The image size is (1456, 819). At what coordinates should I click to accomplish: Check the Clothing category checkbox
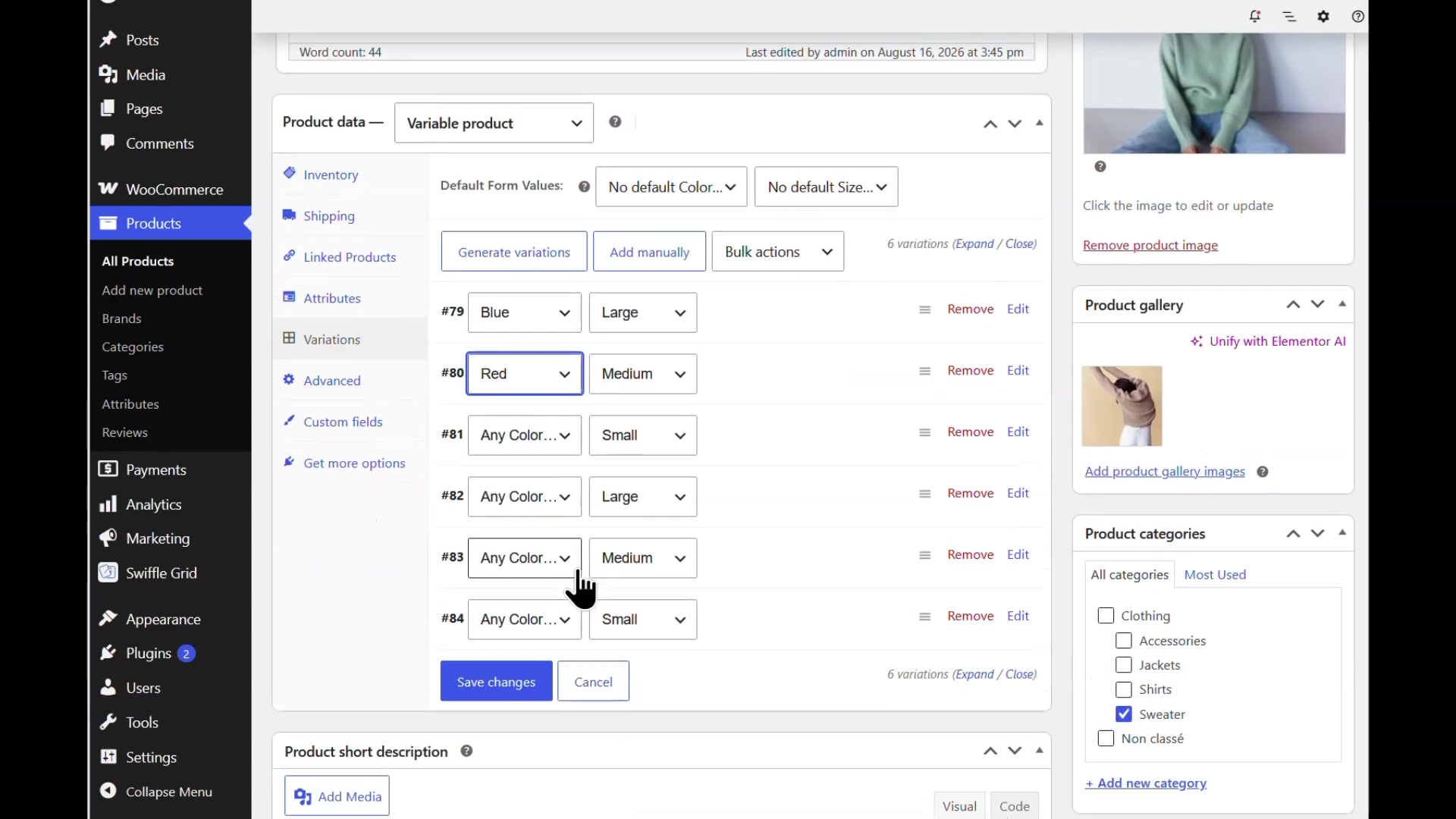(1106, 616)
